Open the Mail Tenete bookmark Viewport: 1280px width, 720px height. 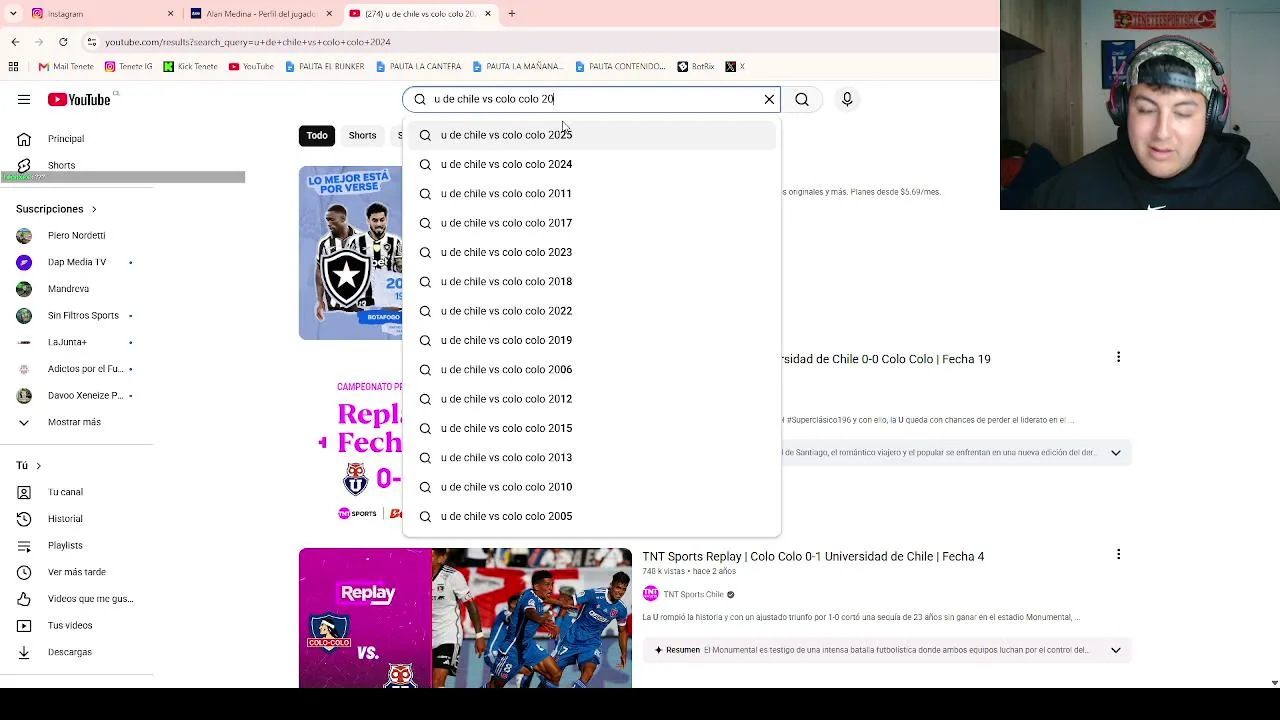[x=66, y=66]
